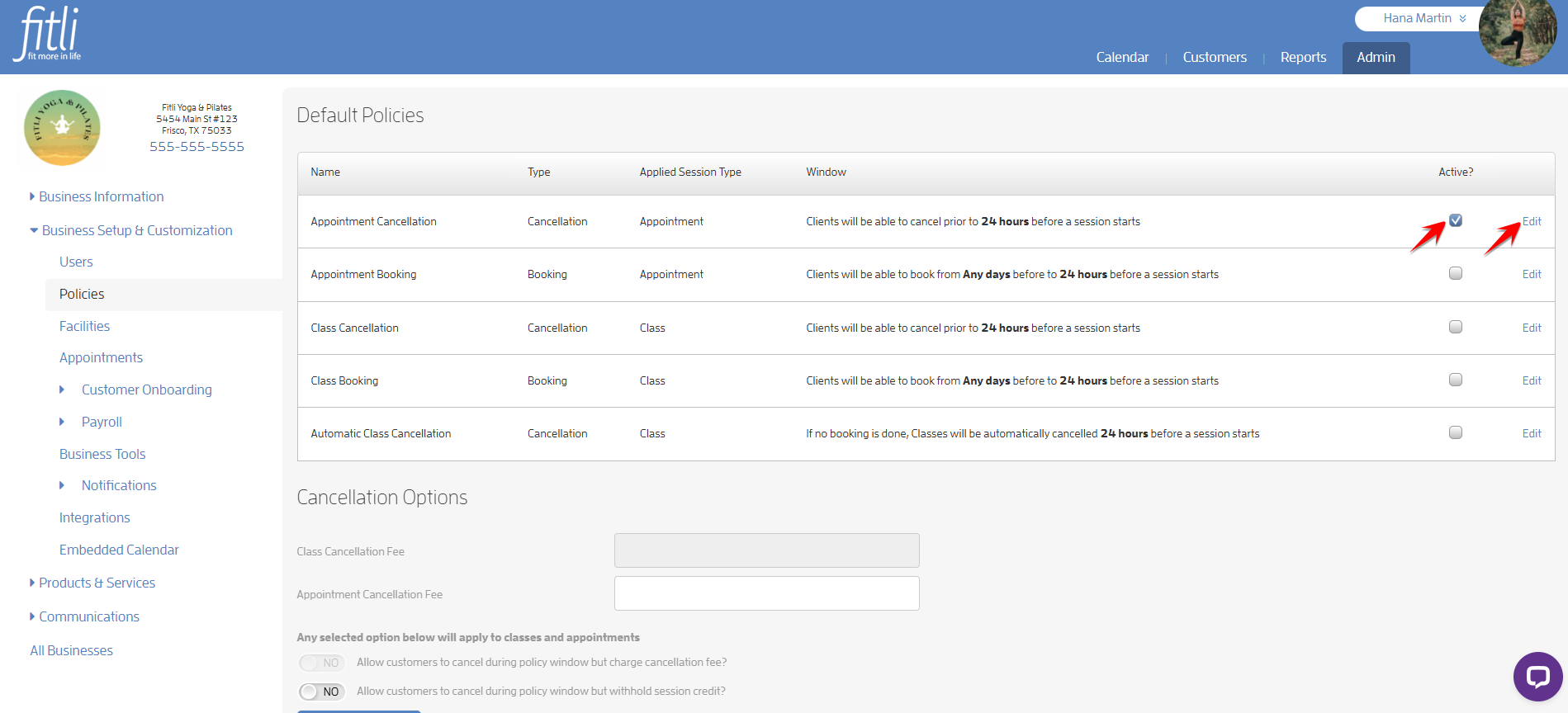Open Embedded Calendar sidebar link
This screenshot has height=713, width=1568.
119,550
